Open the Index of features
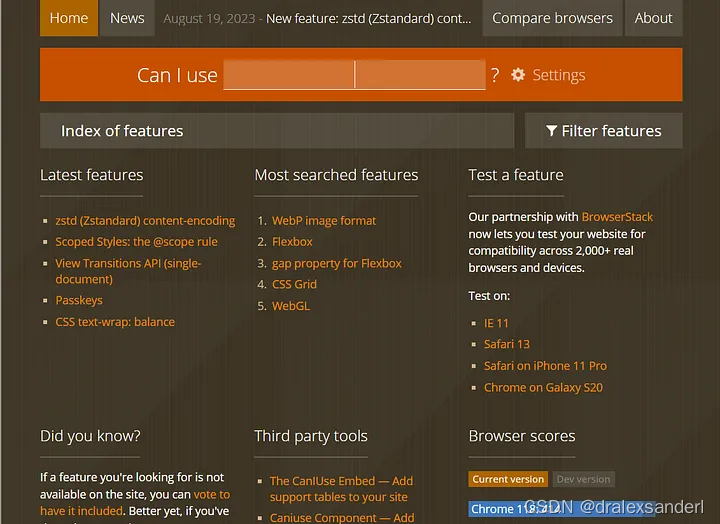 coord(277,131)
